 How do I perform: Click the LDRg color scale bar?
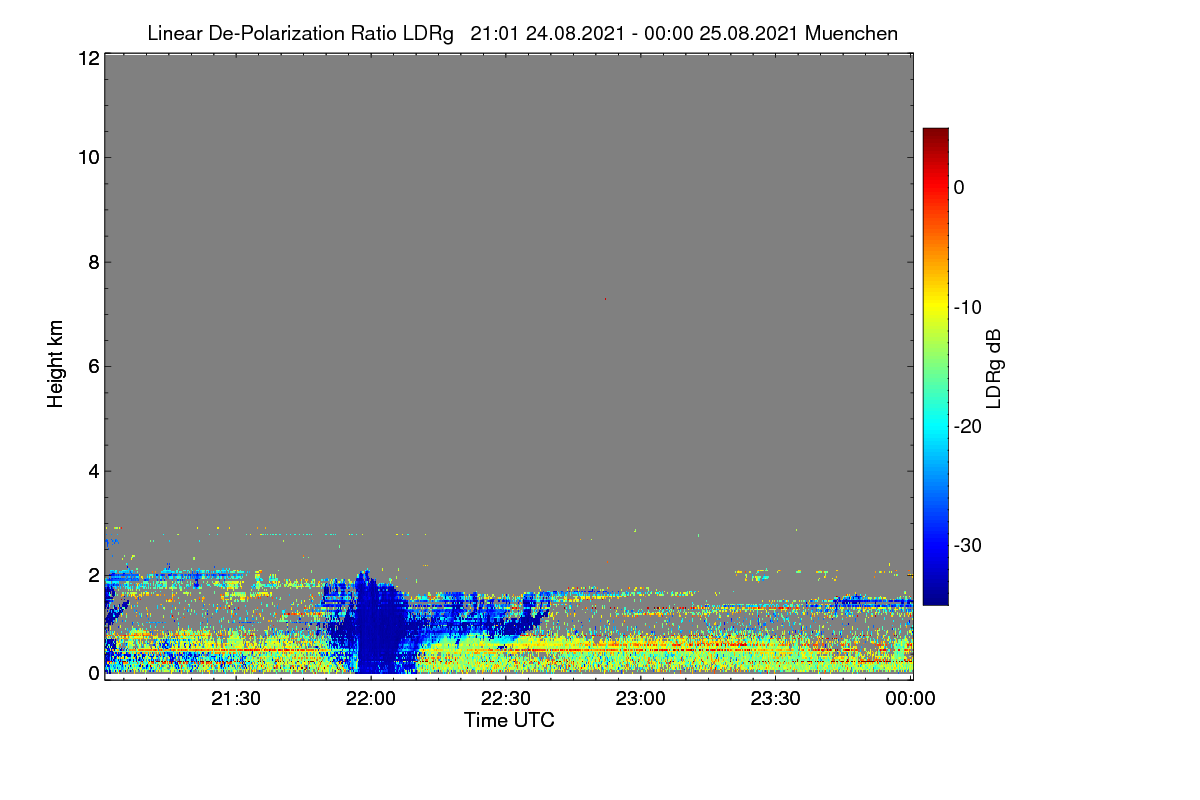click(x=935, y=366)
